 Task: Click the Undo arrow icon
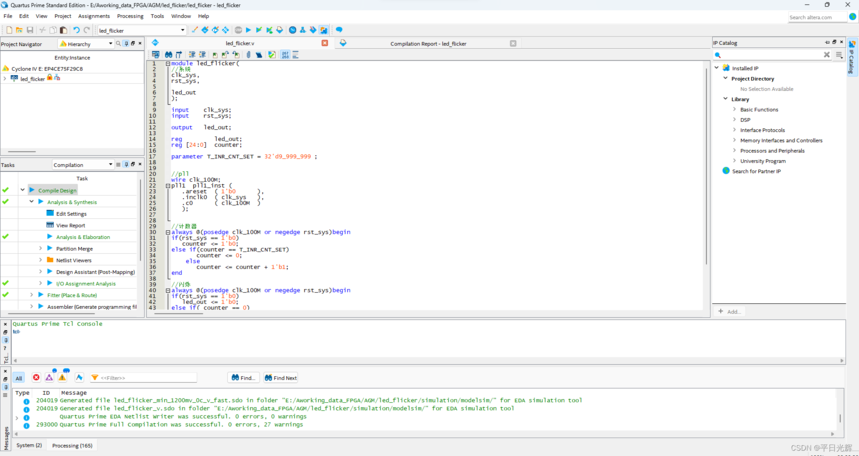pyautogui.click(x=76, y=30)
